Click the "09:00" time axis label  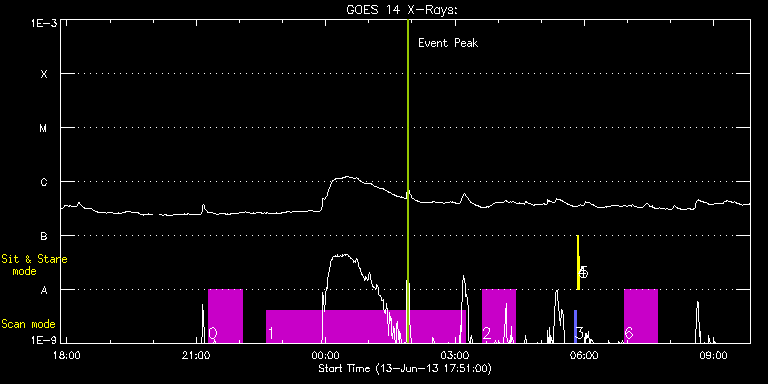[x=714, y=355]
